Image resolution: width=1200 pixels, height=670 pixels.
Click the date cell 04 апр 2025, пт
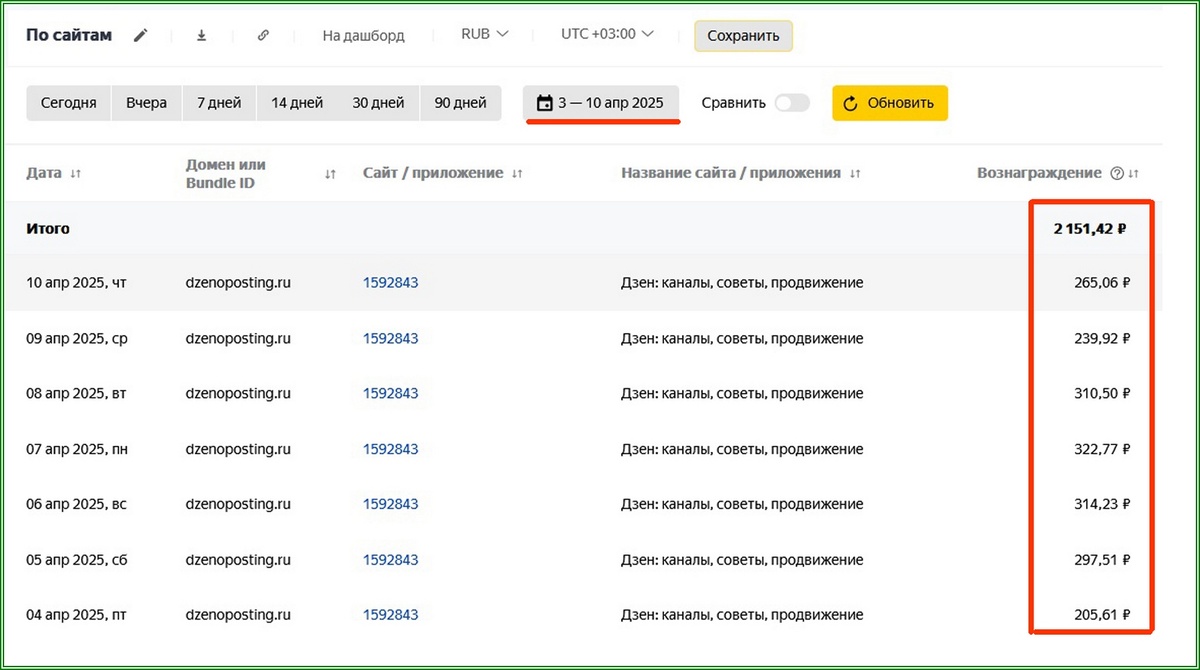click(x=77, y=614)
